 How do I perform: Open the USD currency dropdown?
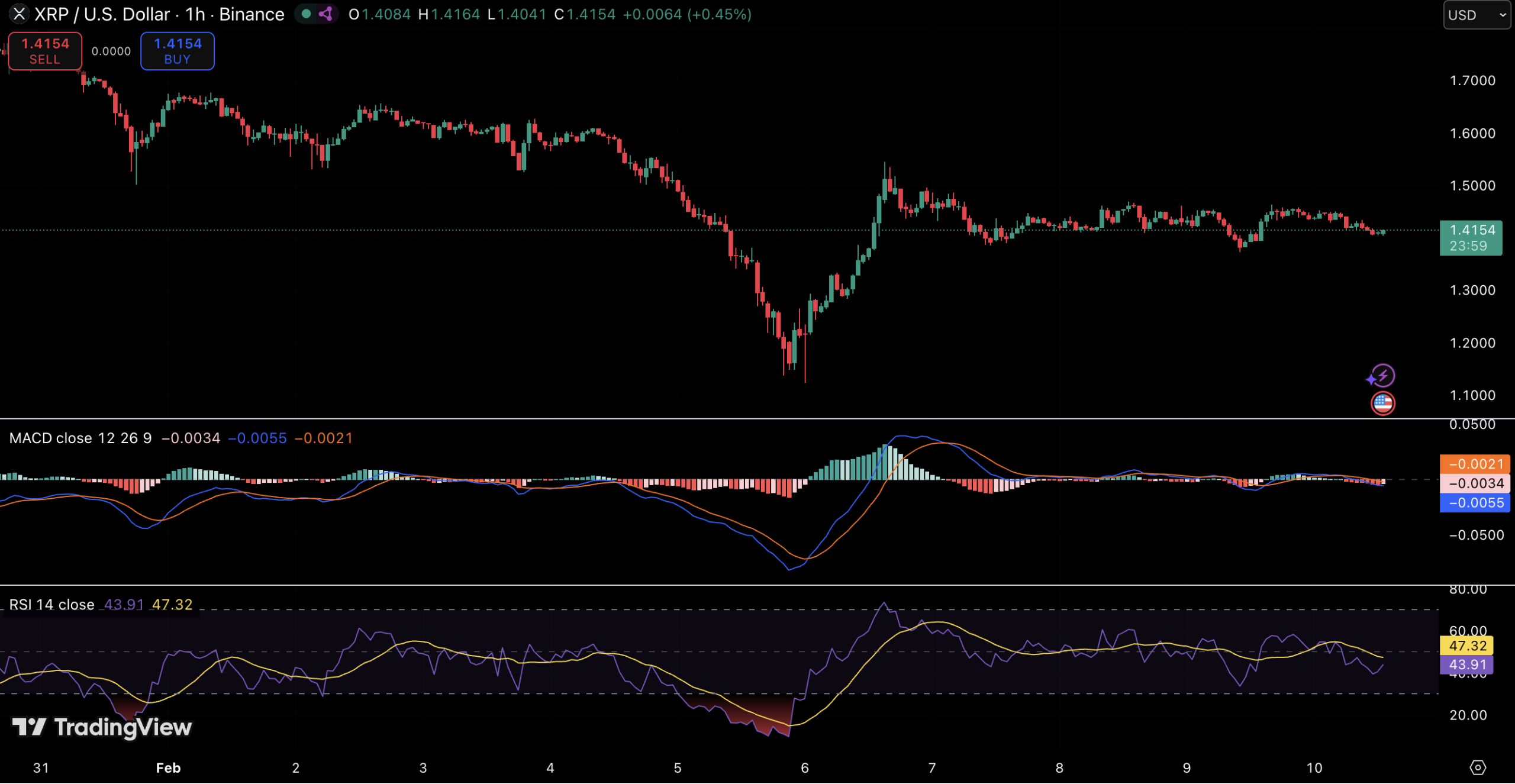[1476, 15]
